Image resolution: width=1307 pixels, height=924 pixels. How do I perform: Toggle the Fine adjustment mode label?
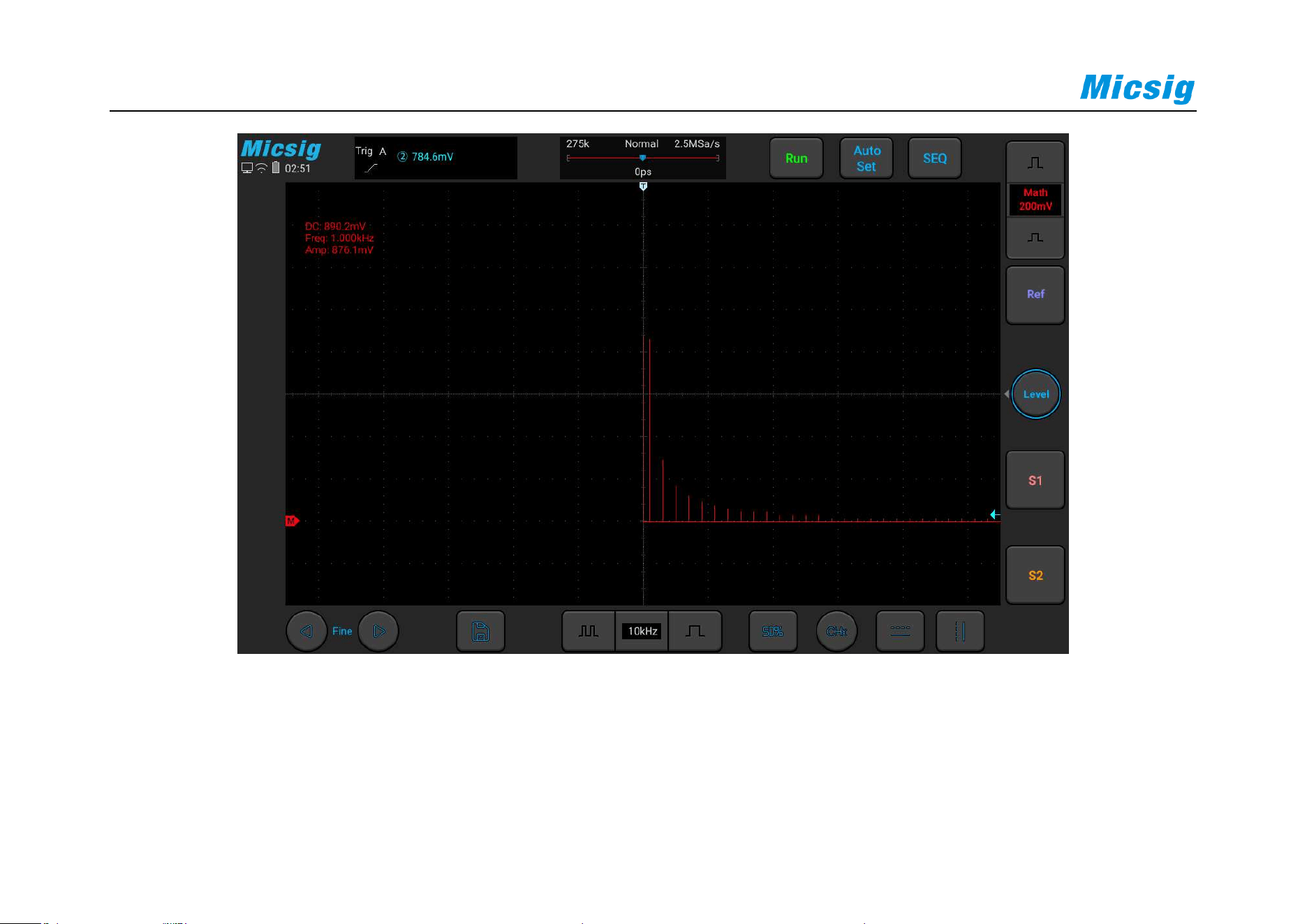[x=342, y=632]
